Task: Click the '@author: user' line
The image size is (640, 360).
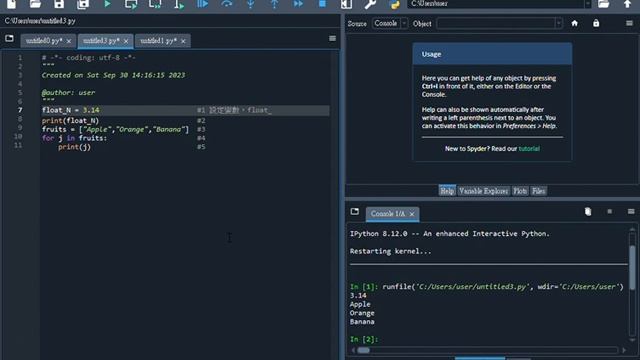Action: (x=68, y=93)
